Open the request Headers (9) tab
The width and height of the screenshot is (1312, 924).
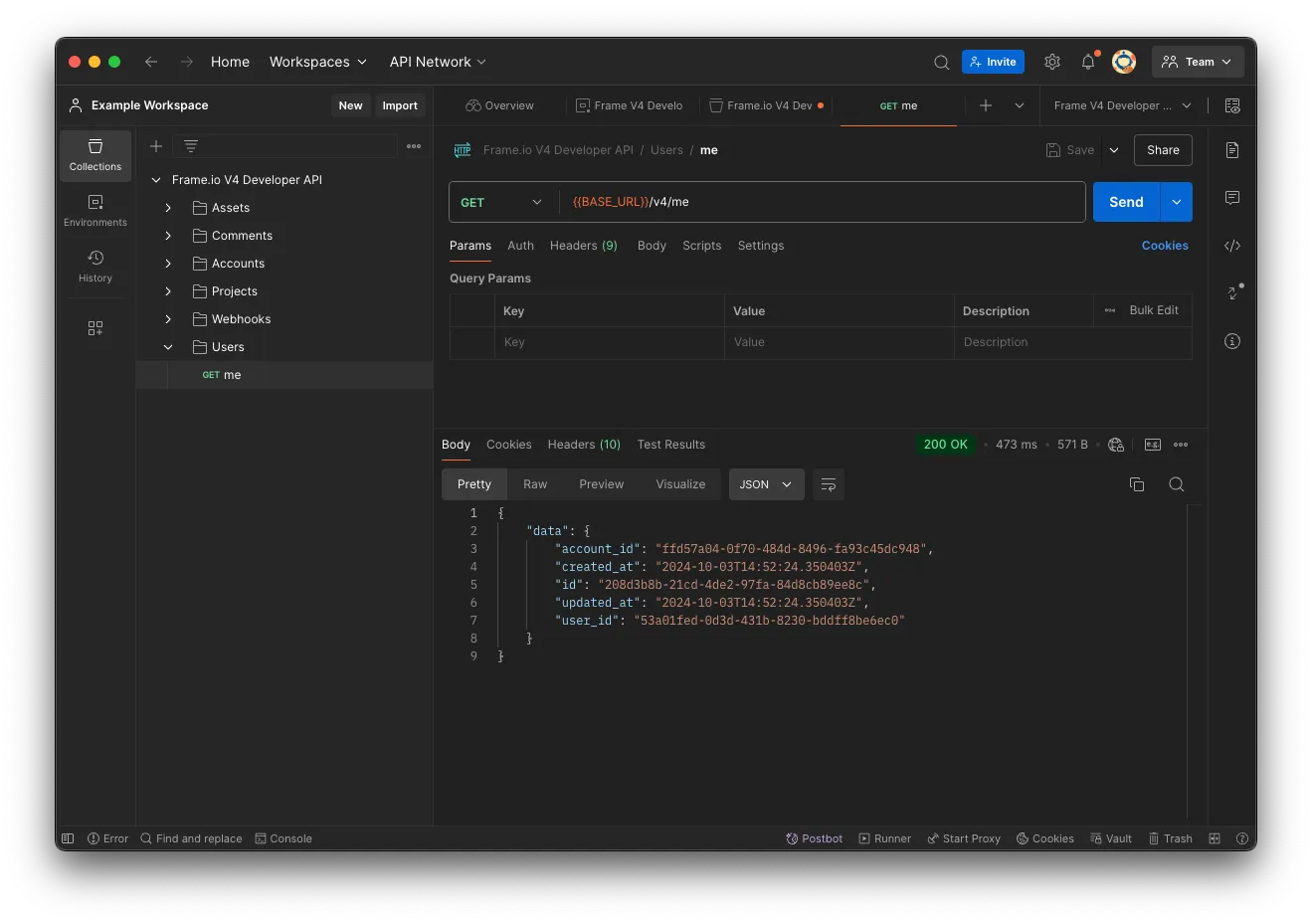(x=584, y=246)
